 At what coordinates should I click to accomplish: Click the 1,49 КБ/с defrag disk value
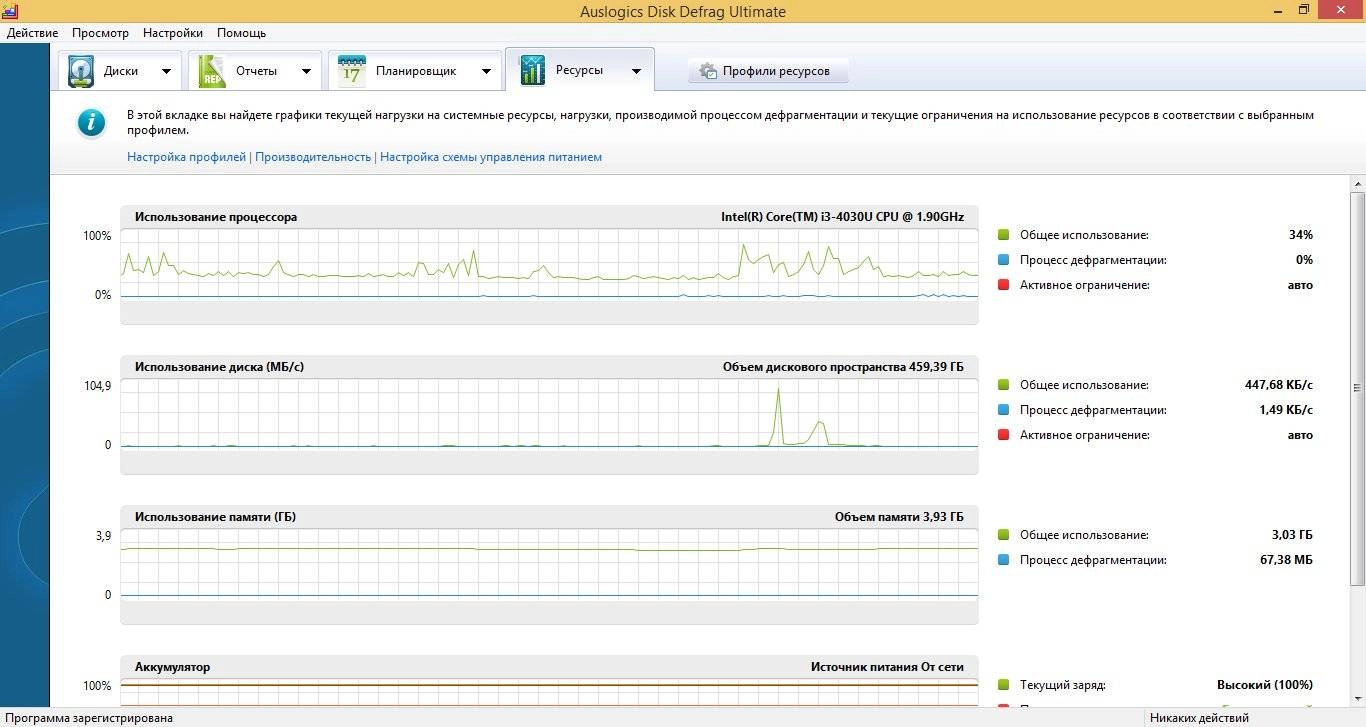pyautogui.click(x=1285, y=410)
